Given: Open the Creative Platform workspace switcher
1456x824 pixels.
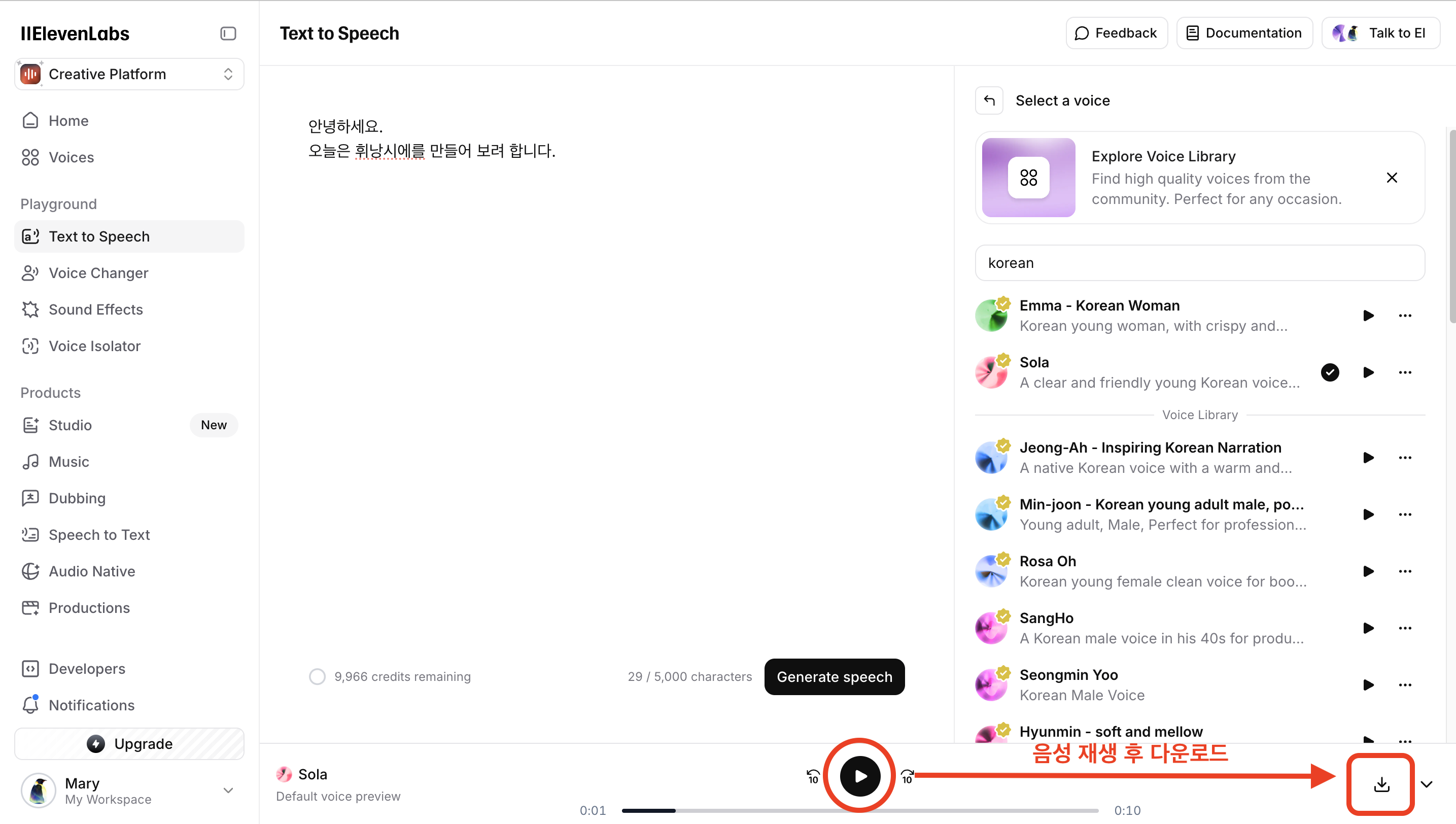Looking at the screenshot, I should (x=128, y=74).
